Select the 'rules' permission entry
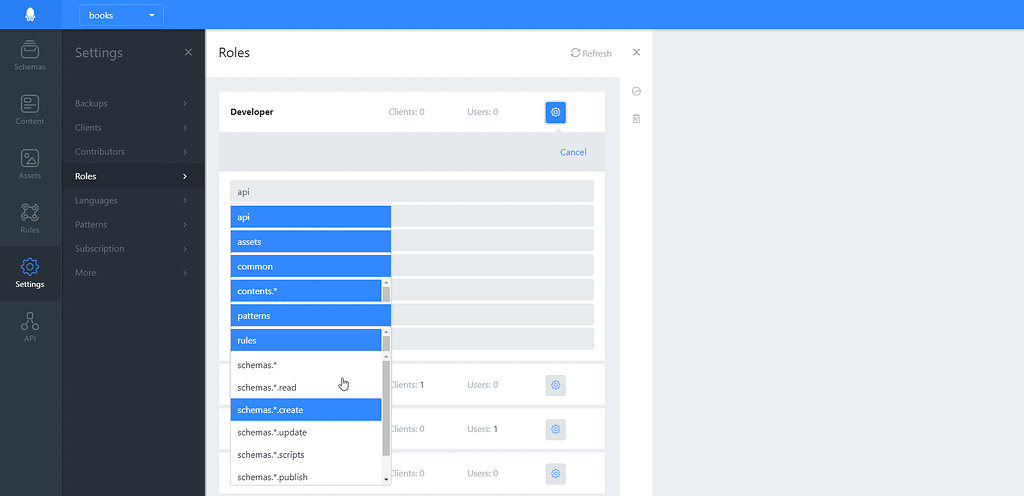Screen dimensions: 1024x496 point(306,340)
